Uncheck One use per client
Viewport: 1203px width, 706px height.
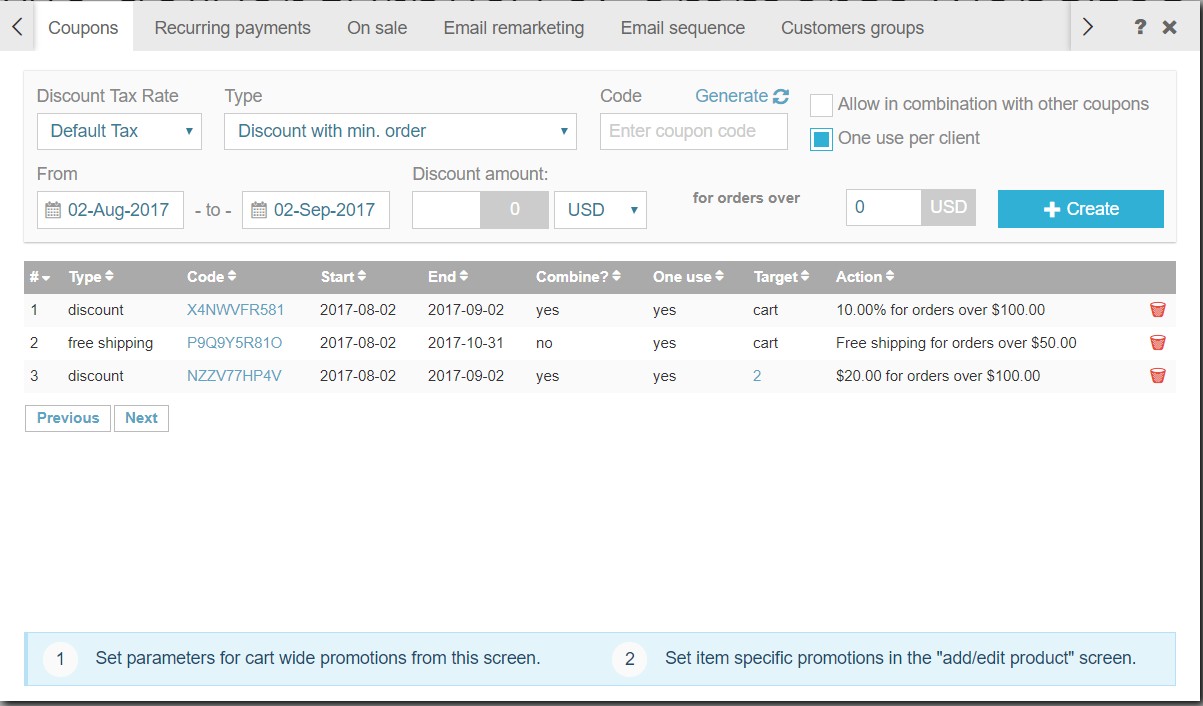pyautogui.click(x=821, y=139)
